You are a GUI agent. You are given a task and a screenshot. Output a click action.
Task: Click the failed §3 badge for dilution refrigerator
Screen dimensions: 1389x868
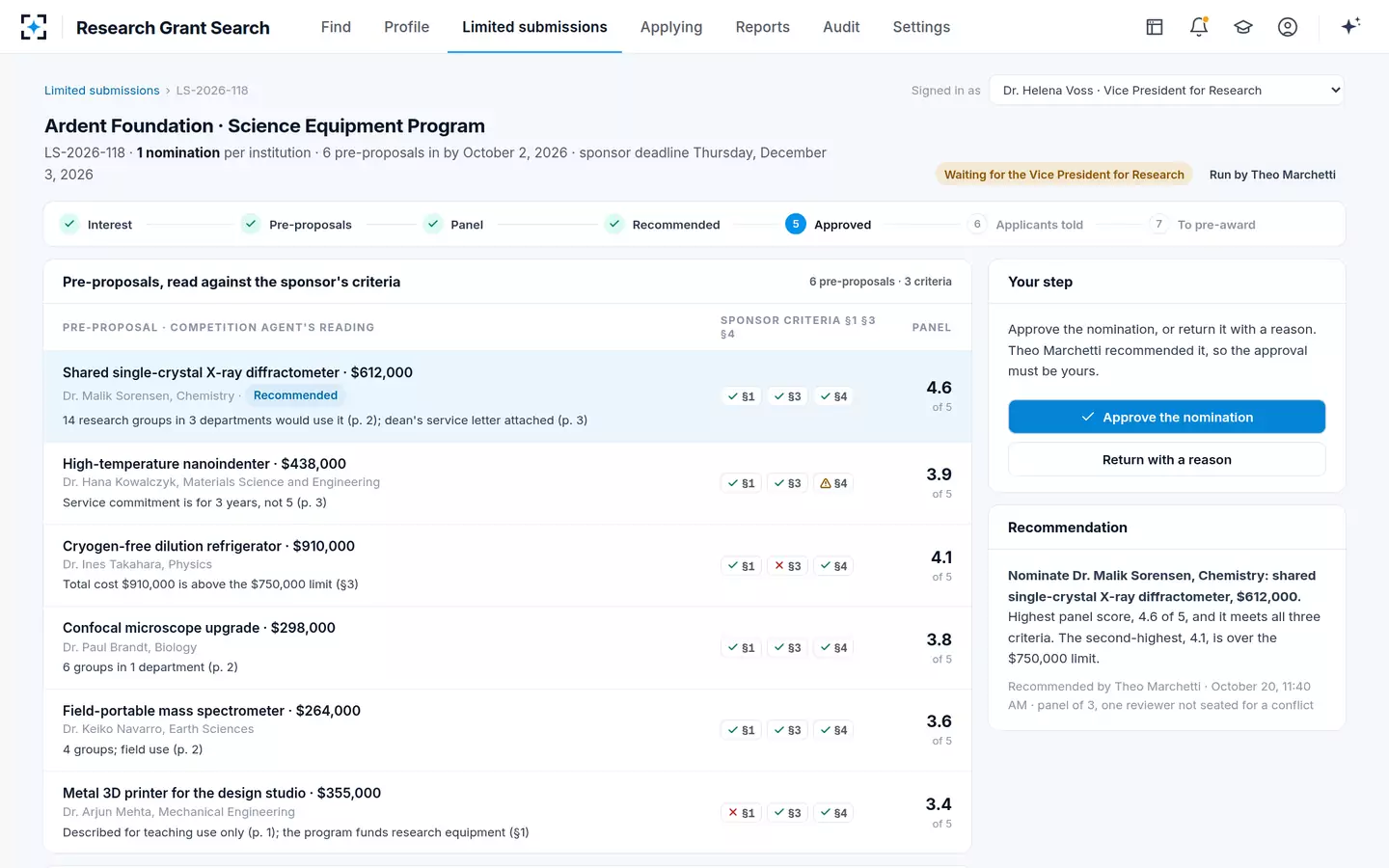click(788, 566)
